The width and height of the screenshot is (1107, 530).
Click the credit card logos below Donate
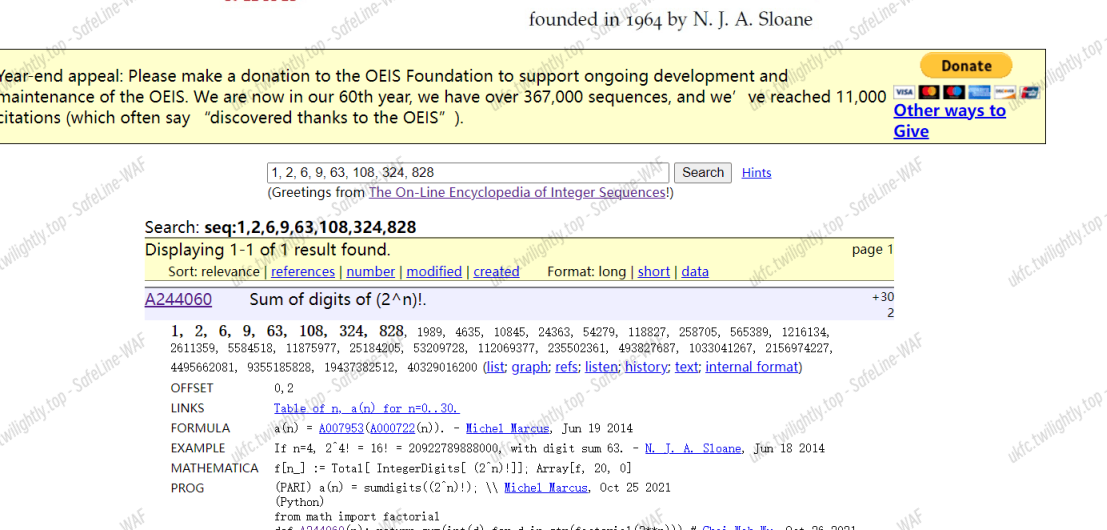pyautogui.click(x=965, y=92)
